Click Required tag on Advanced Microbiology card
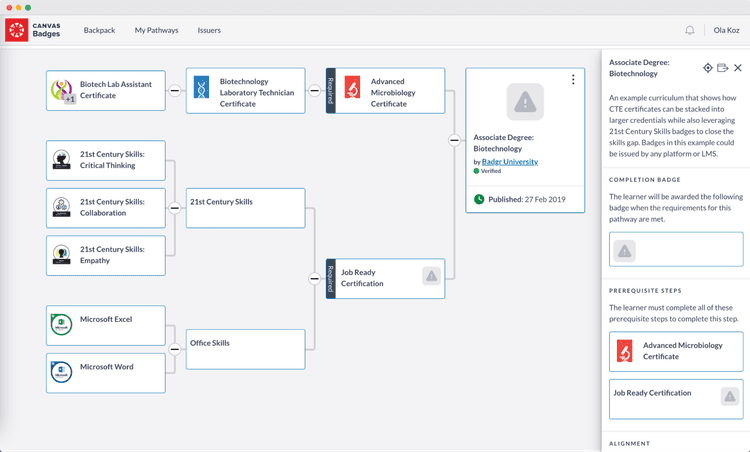The image size is (750, 452). [x=331, y=90]
